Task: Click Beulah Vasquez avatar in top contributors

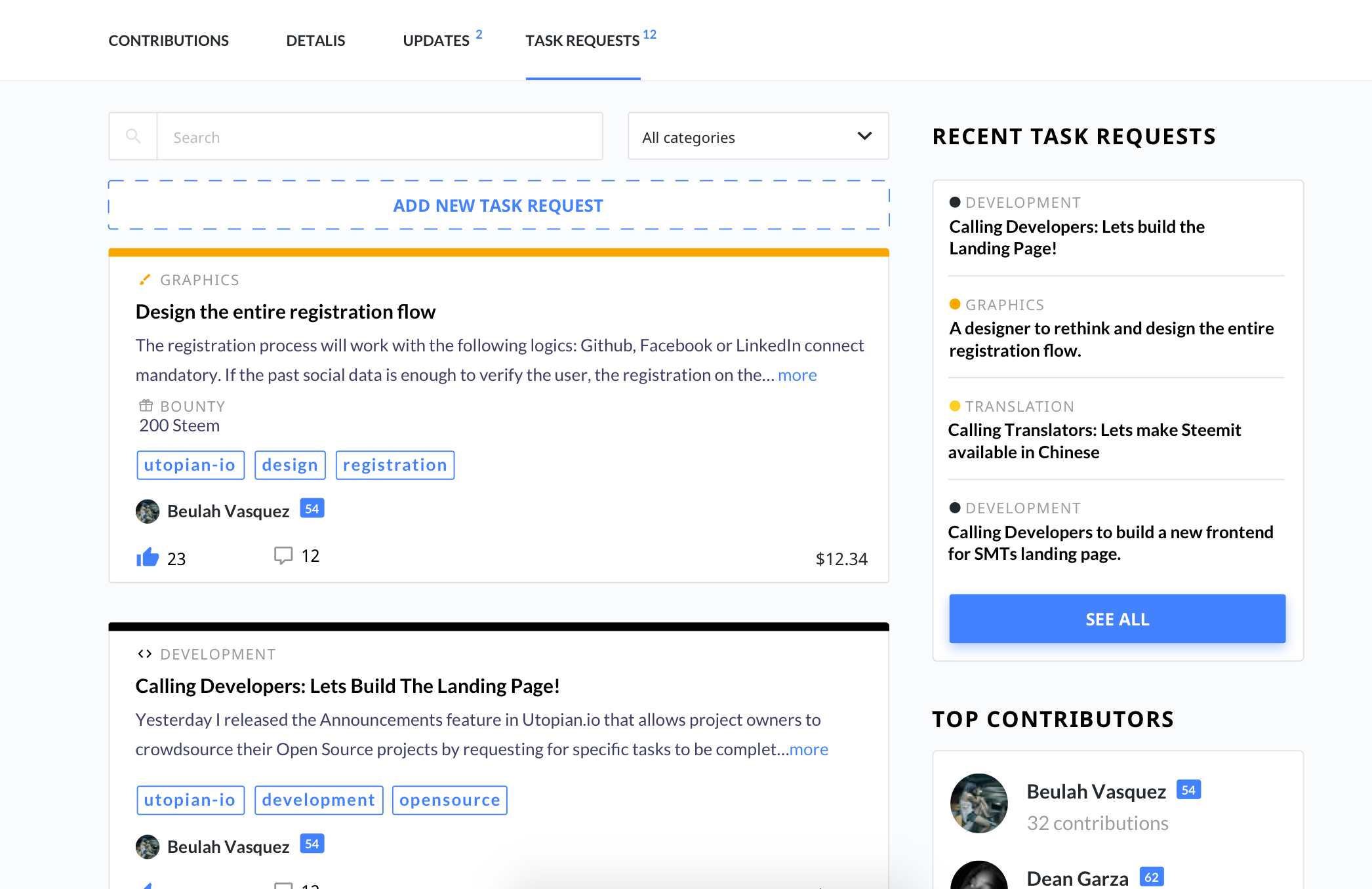Action: (x=979, y=803)
